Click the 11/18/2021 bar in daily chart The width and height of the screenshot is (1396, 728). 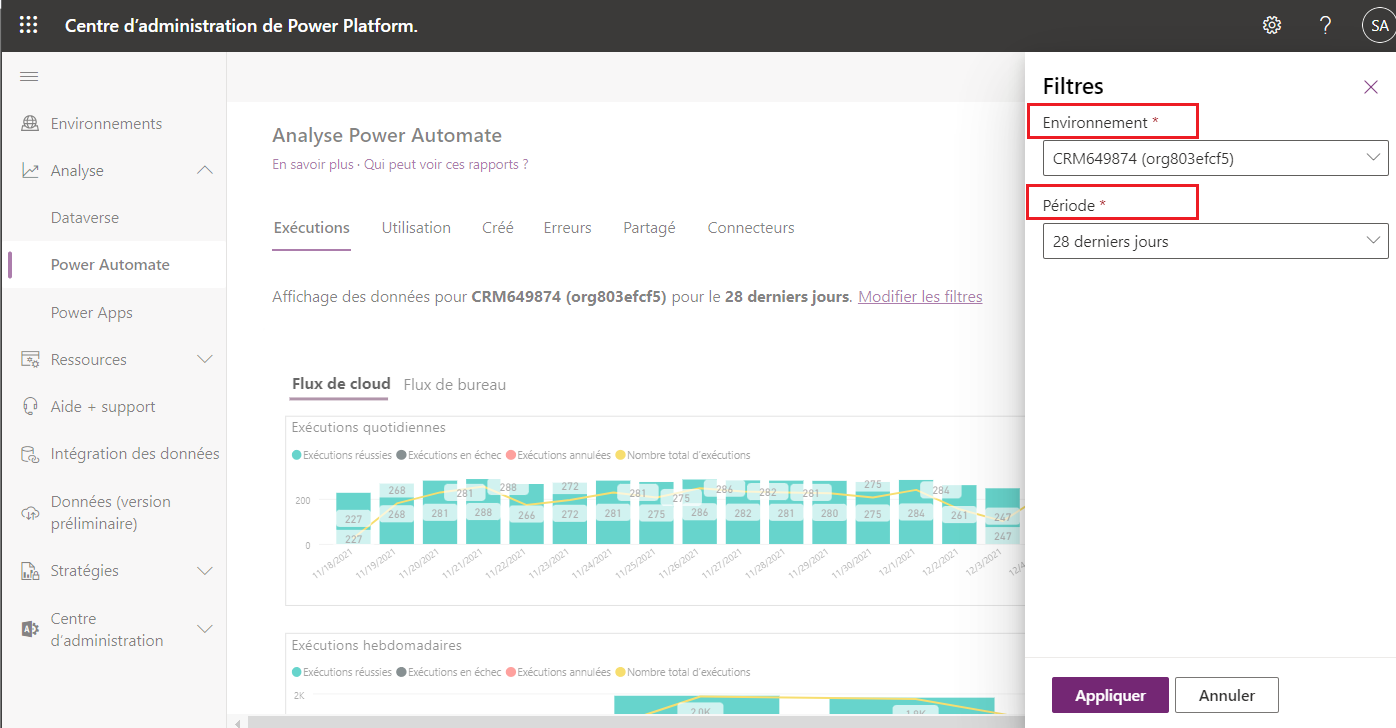pos(353,519)
